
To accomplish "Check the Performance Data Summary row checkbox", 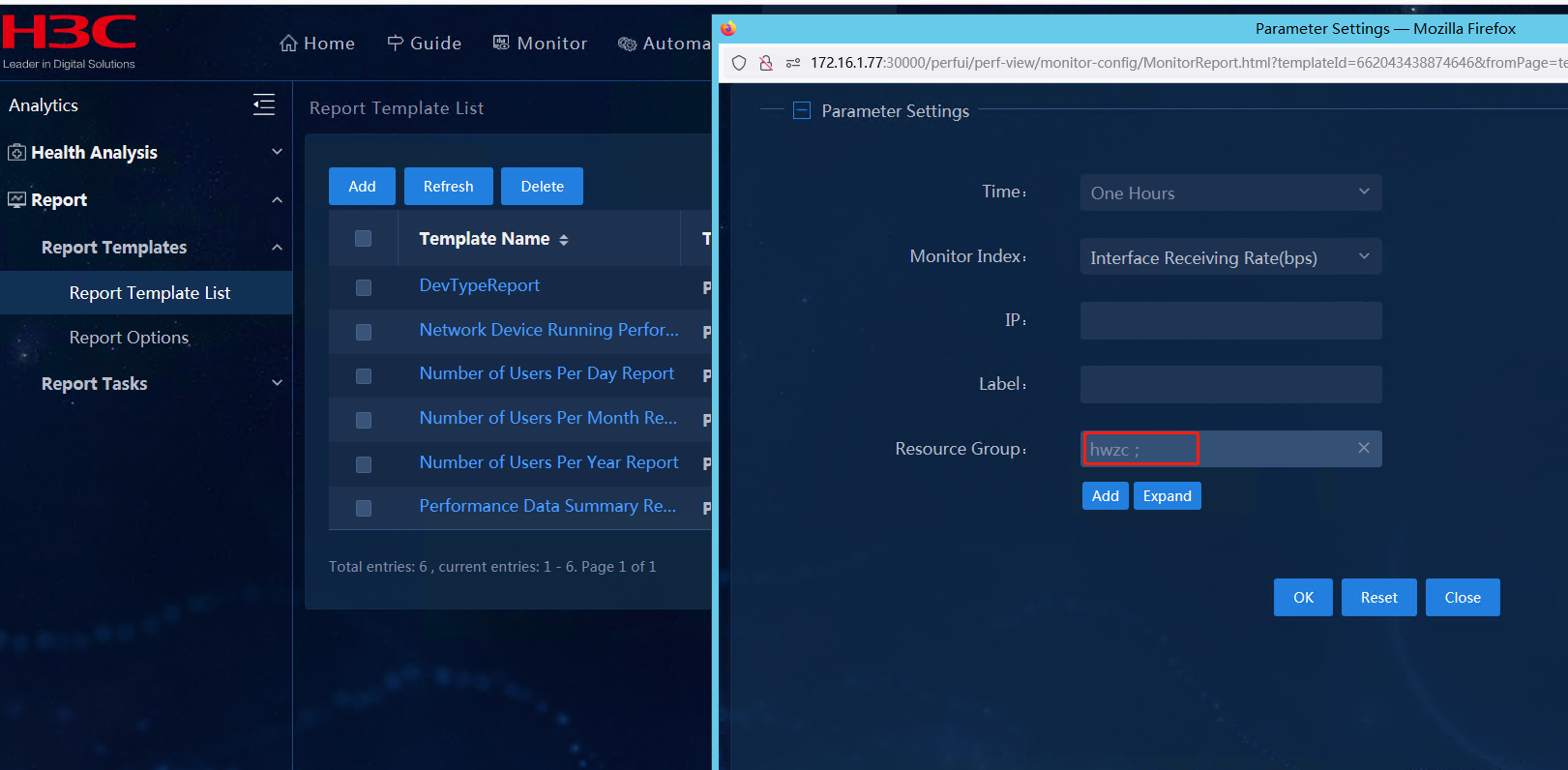I will point(364,508).
